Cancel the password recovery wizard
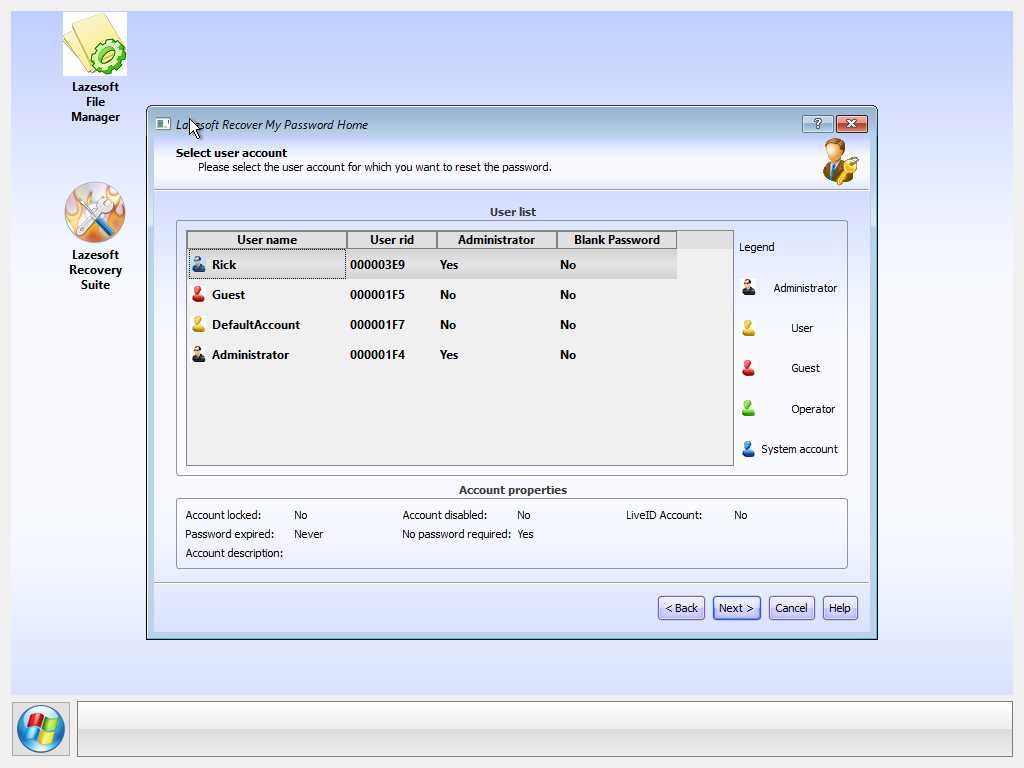Screen dimensions: 1024x768 (x=792, y=608)
